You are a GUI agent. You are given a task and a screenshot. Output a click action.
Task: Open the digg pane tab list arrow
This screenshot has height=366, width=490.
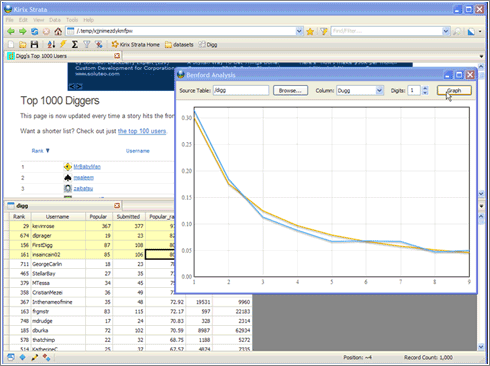(481, 206)
